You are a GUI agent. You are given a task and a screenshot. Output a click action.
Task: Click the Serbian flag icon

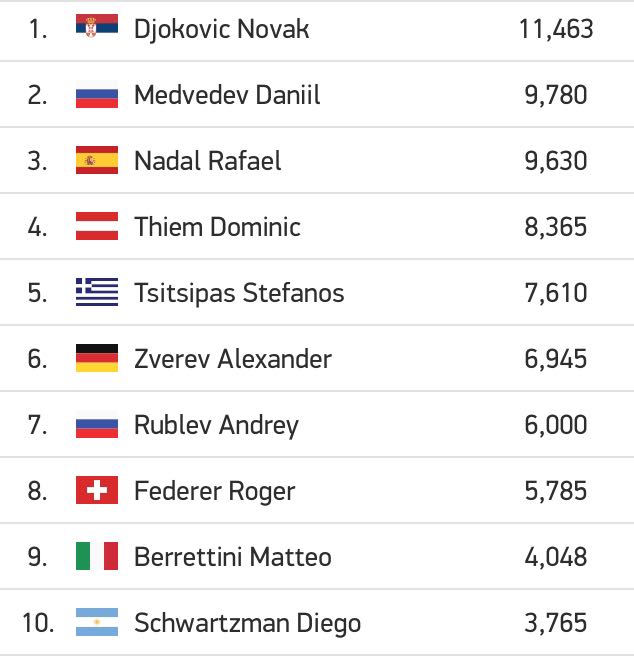pyautogui.click(x=97, y=26)
